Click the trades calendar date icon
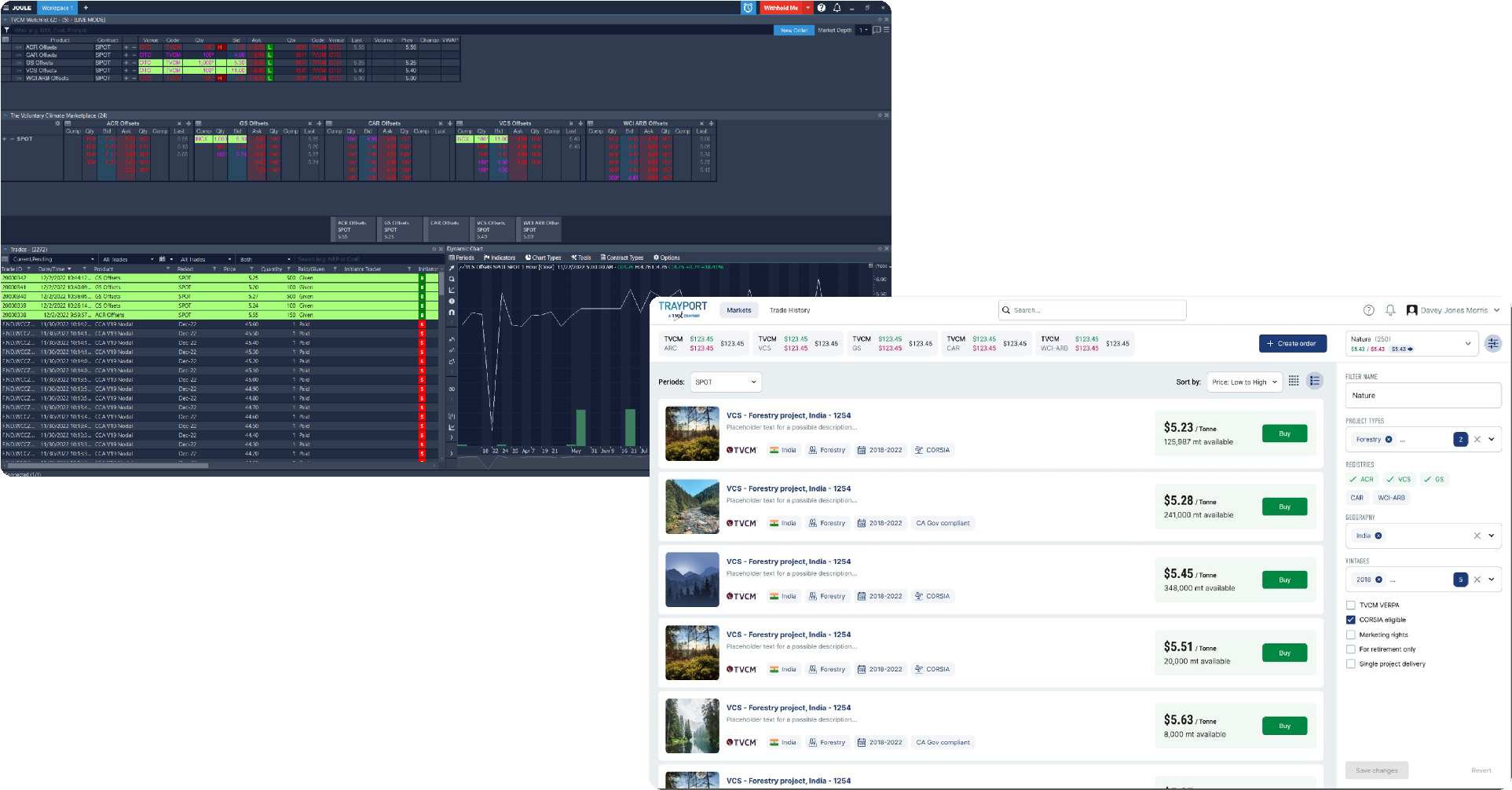 click(163, 259)
